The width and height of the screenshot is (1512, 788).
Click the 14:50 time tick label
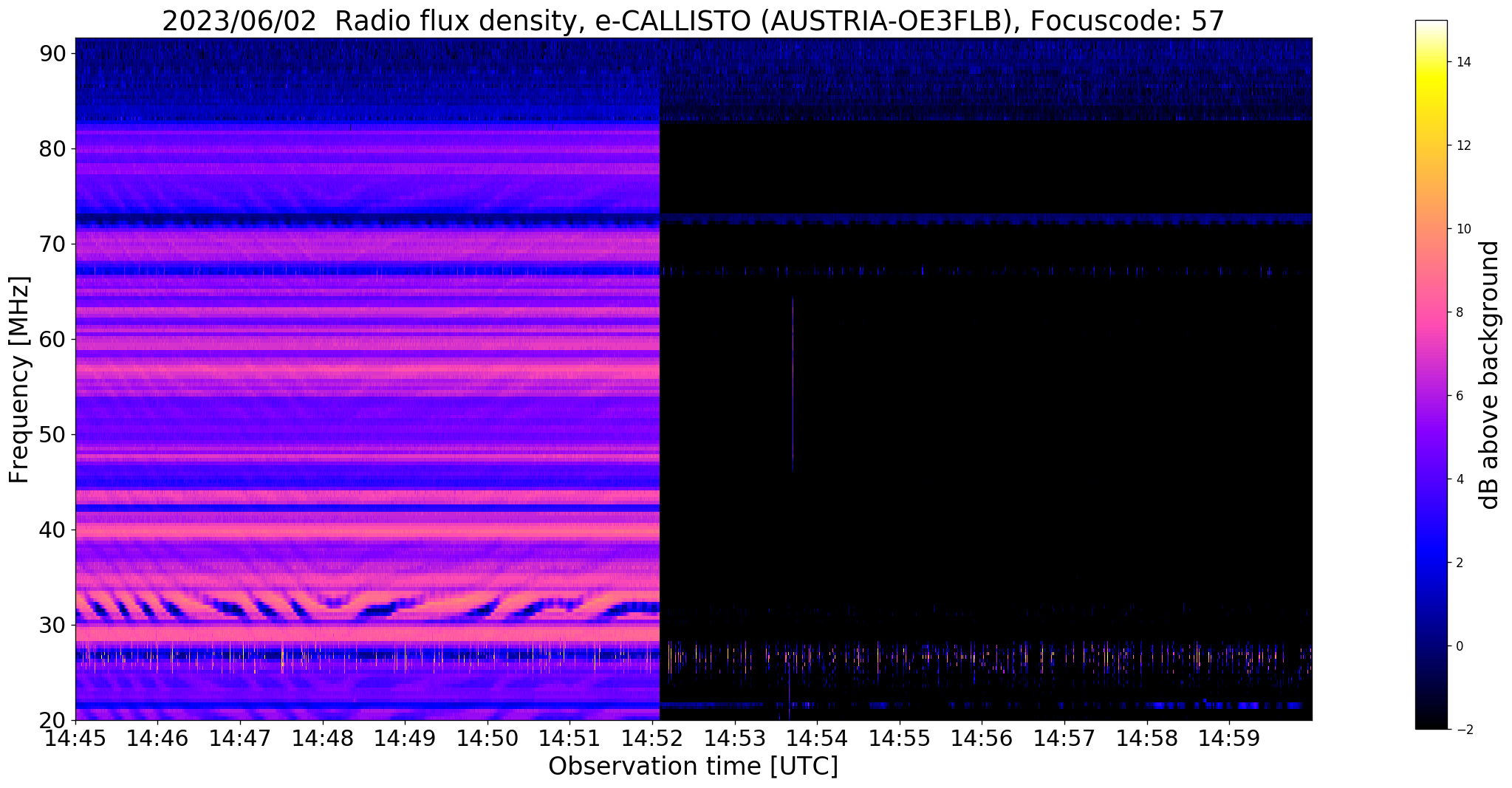(x=487, y=738)
